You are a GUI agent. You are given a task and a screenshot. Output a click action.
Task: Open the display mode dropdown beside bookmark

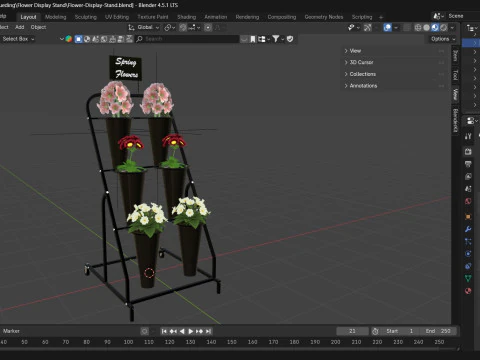[x=264, y=39]
